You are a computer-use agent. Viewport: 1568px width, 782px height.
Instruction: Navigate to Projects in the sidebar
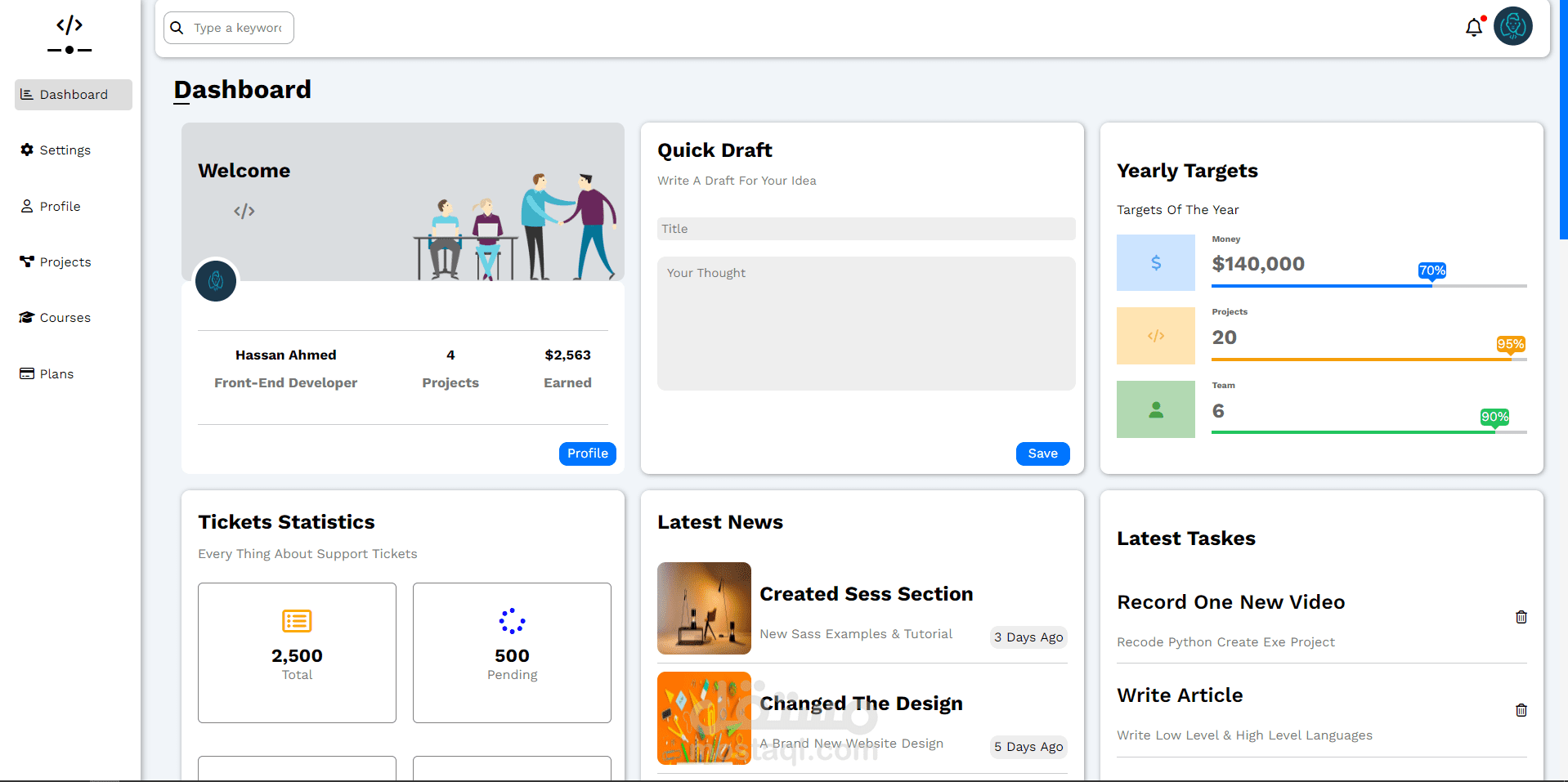(x=74, y=262)
